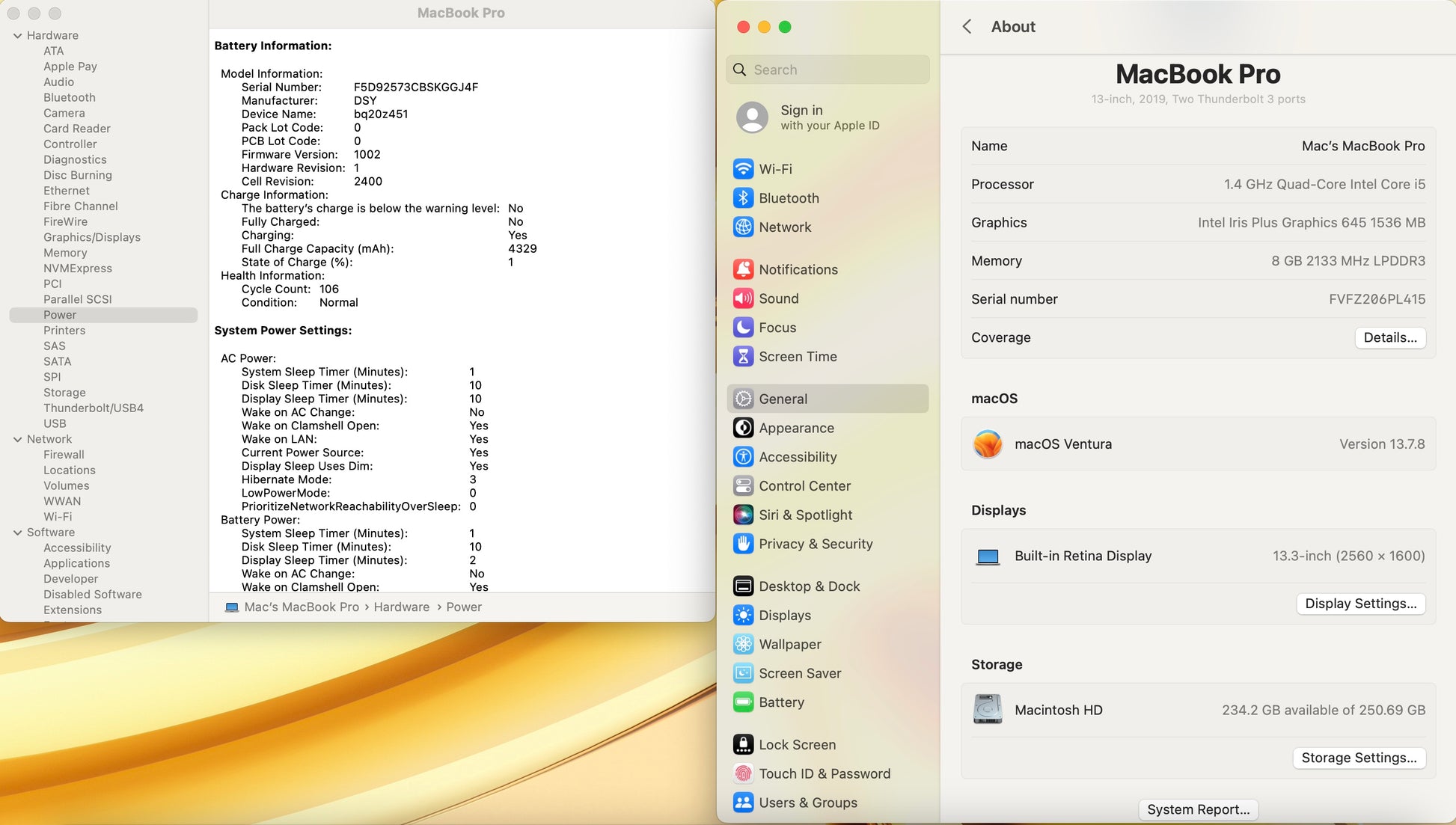Screen dimensions: 1456x825
Task: Collapse the Software tree section
Action: point(17,533)
